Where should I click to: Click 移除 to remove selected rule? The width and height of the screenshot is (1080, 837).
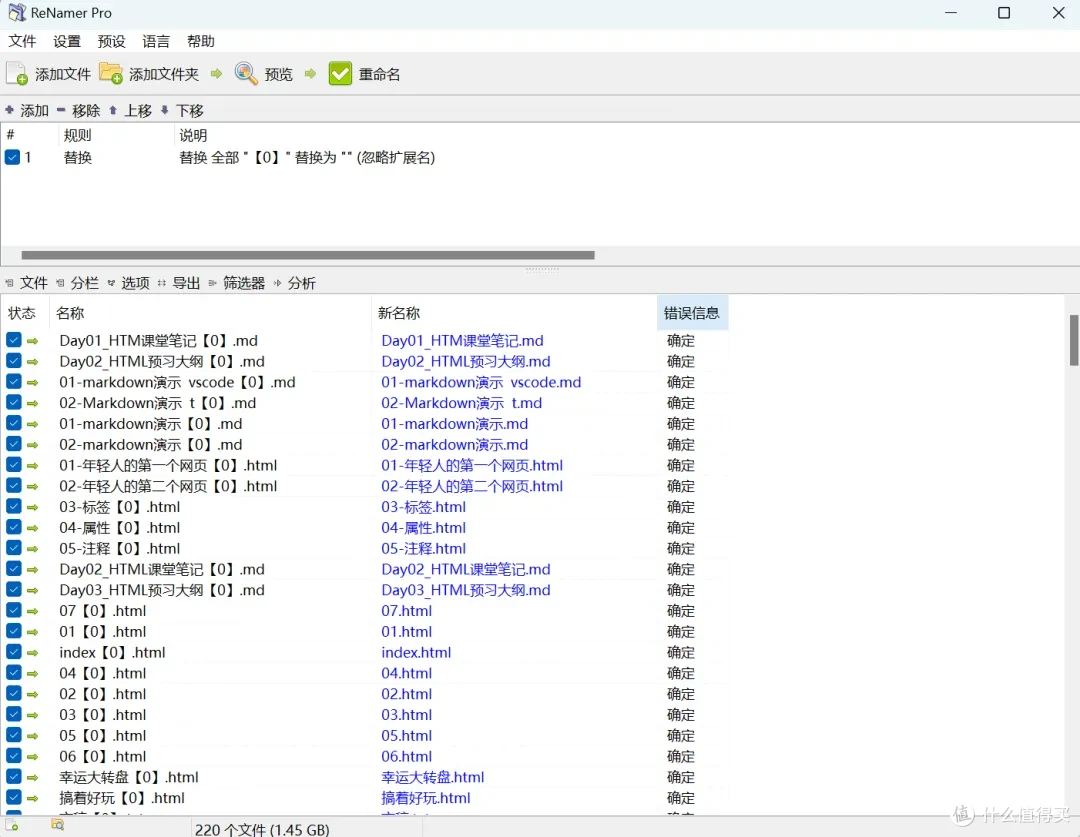coord(86,111)
